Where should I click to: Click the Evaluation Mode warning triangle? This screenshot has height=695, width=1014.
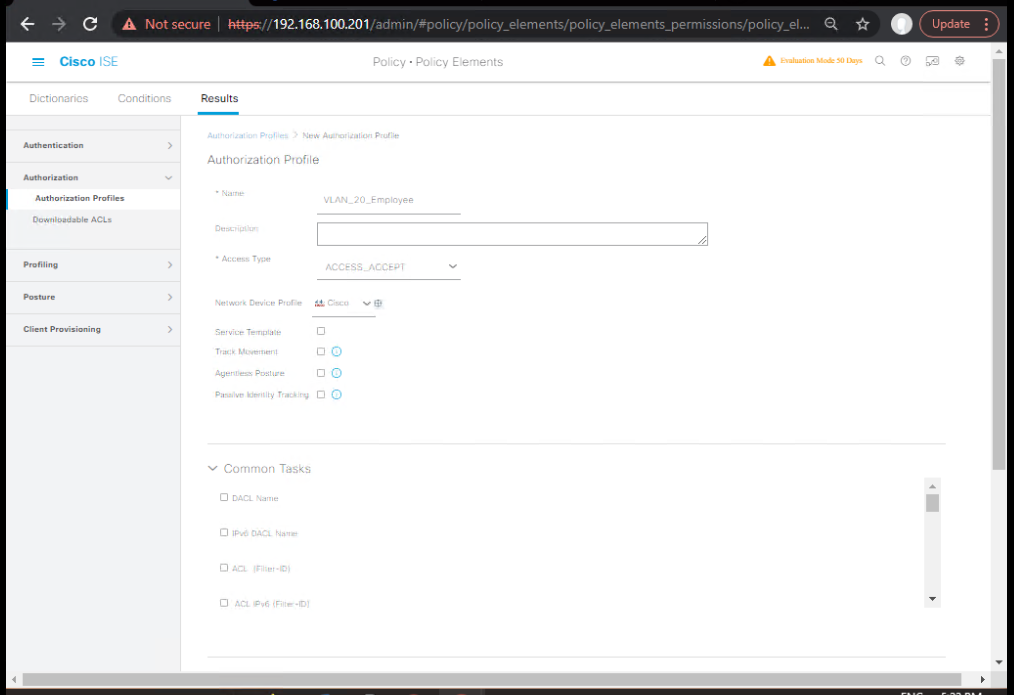pos(769,61)
